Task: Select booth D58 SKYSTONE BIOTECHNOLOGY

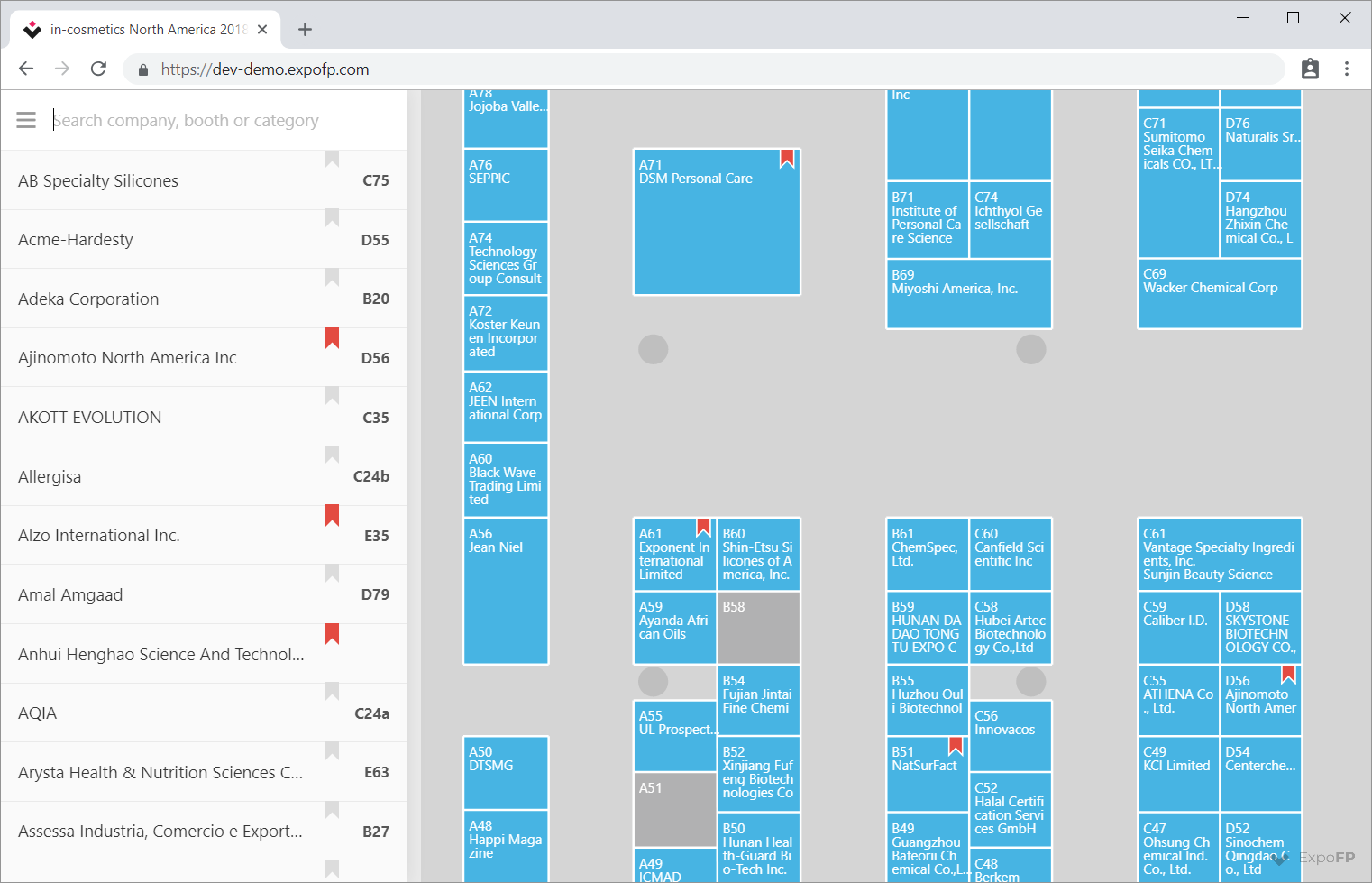Action: click(x=1261, y=628)
